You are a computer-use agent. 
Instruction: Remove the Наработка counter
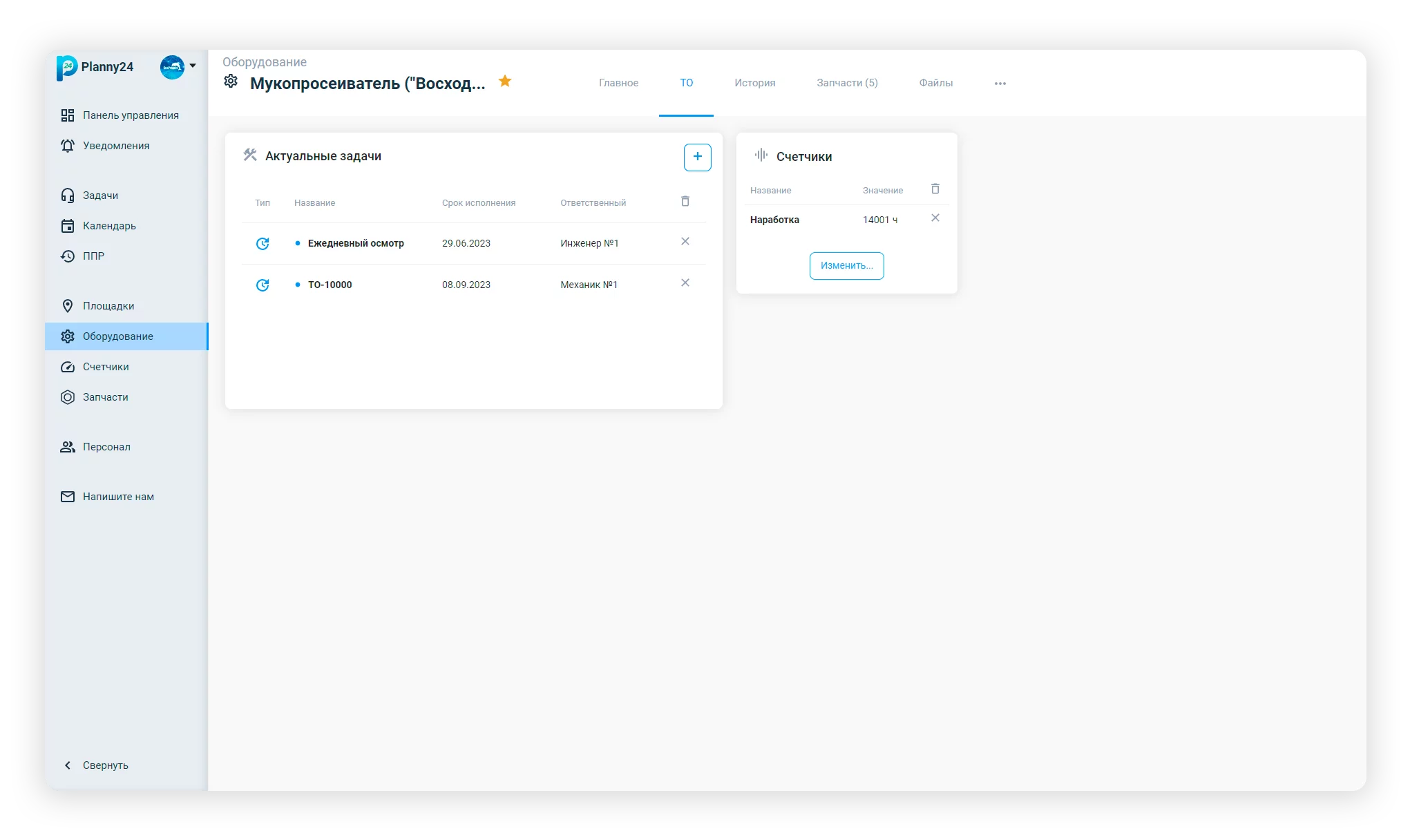pyautogui.click(x=935, y=218)
